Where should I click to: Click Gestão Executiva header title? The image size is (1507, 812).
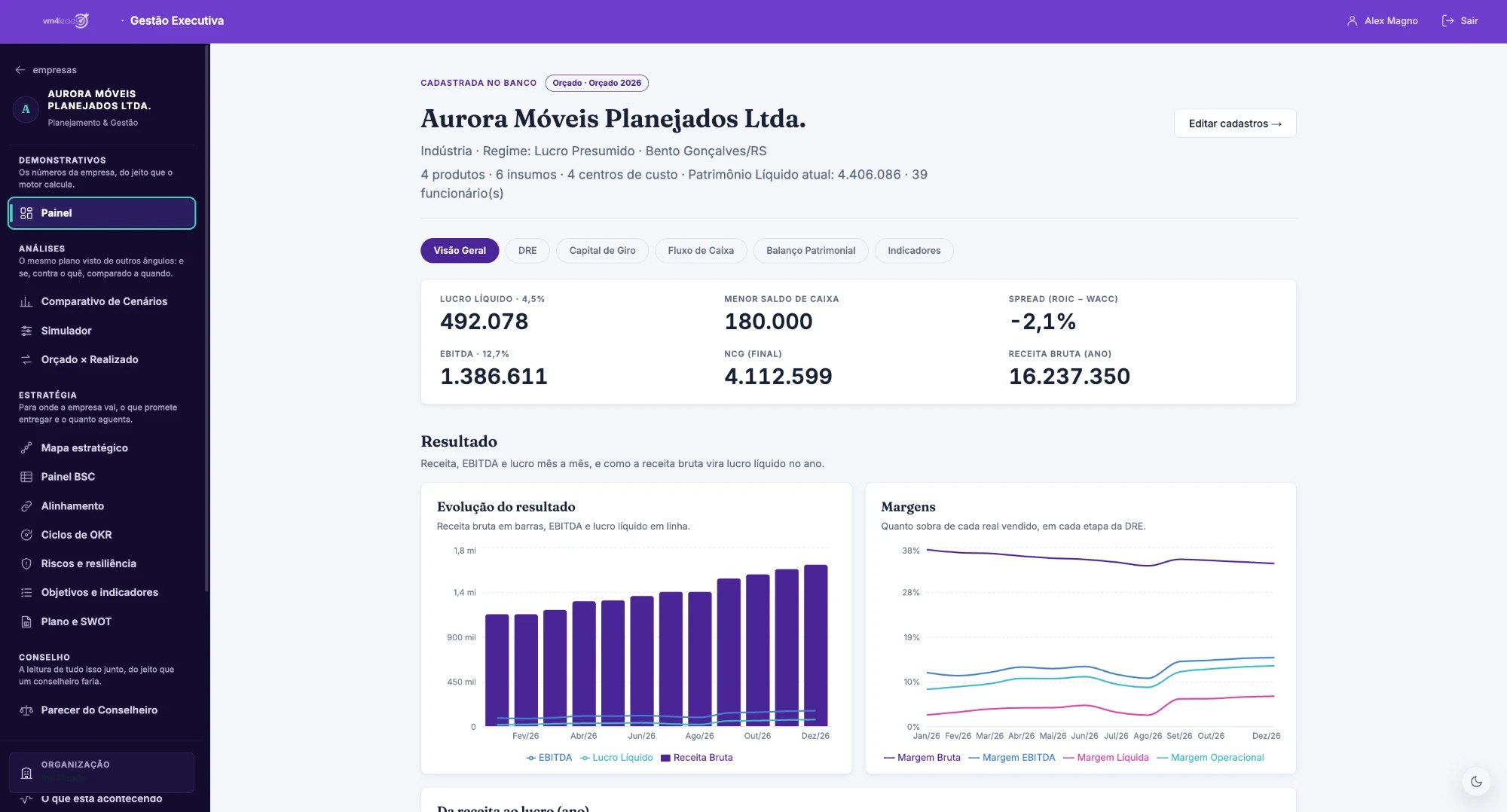tap(176, 21)
